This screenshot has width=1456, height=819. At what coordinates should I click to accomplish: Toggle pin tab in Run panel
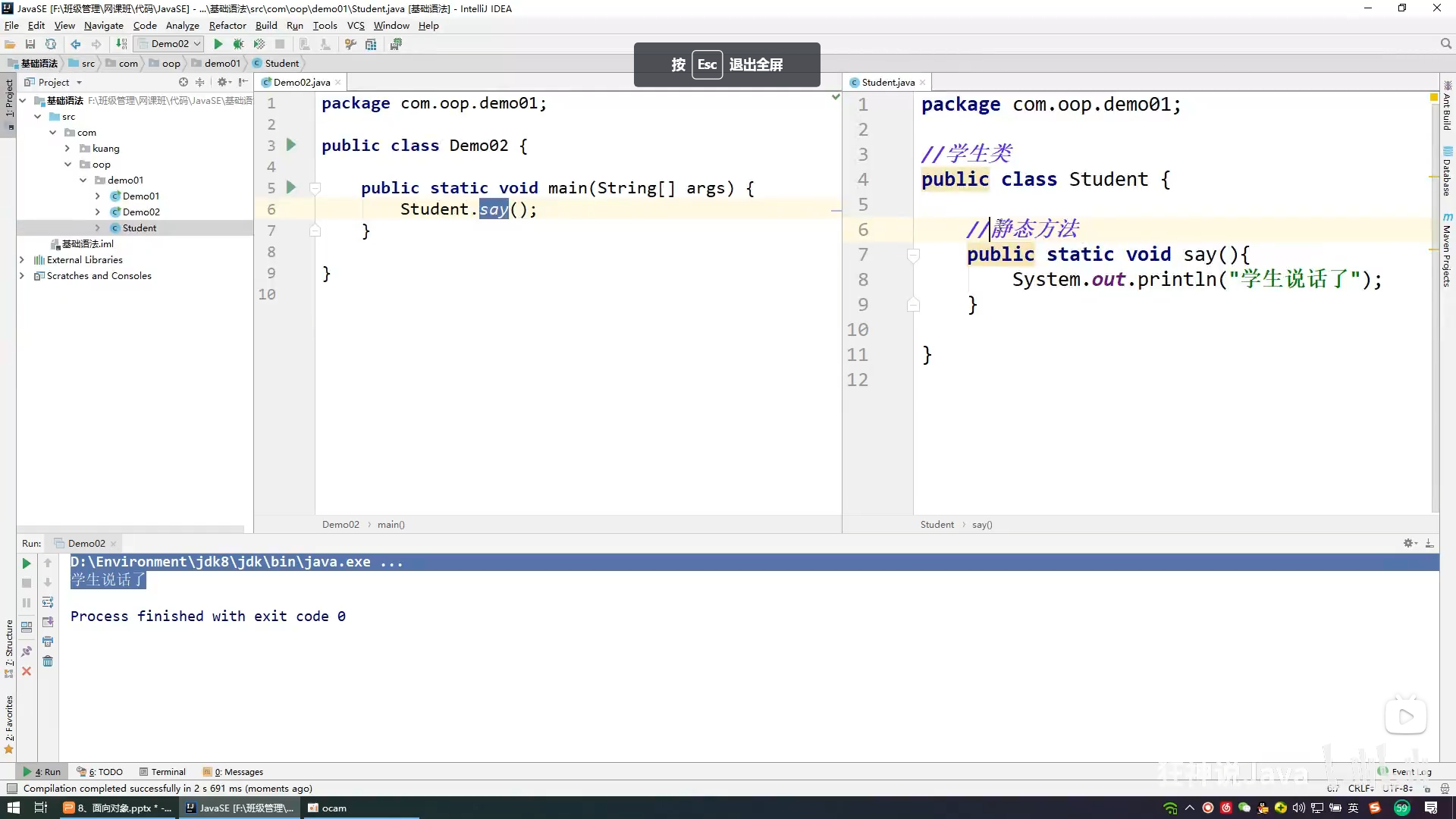point(27,651)
